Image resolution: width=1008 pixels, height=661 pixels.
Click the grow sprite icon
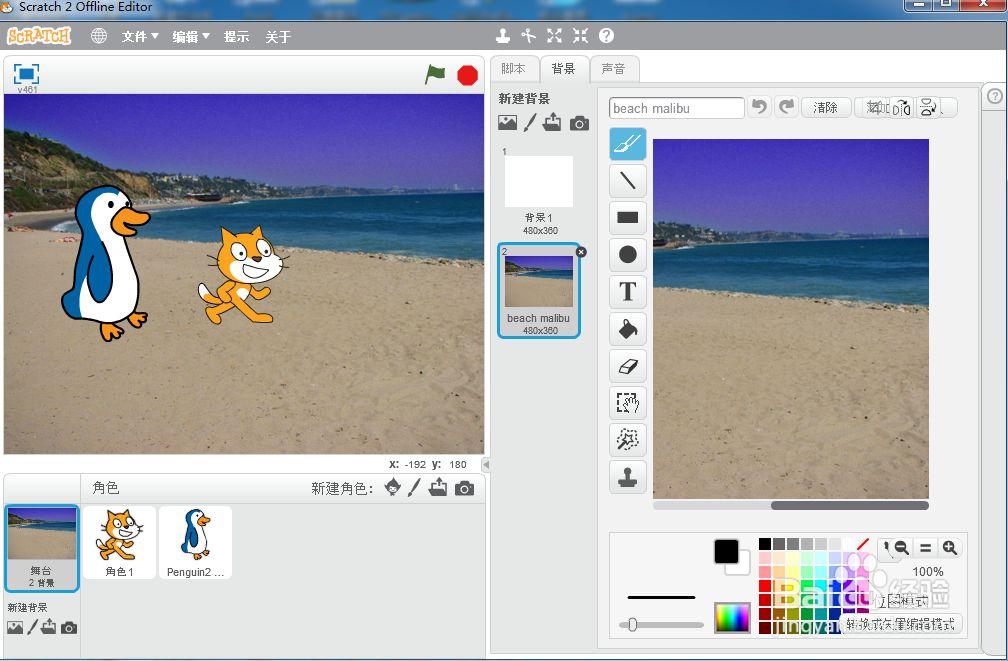(x=554, y=36)
